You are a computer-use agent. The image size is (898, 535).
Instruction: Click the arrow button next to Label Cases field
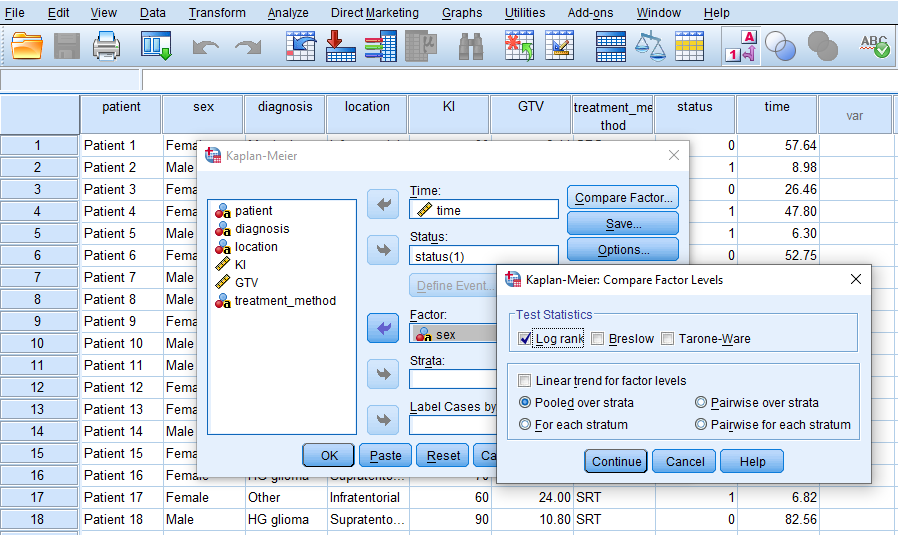click(x=383, y=420)
